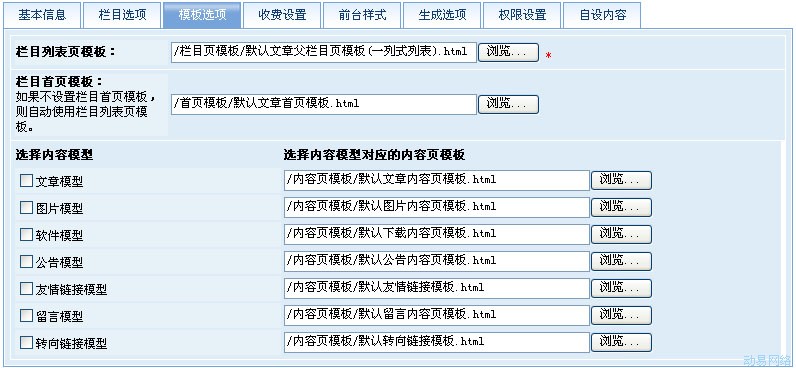Click the 默认公告内容页模板.html input field
Image resolution: width=796 pixels, height=368 pixels.
pyautogui.click(x=437, y=261)
